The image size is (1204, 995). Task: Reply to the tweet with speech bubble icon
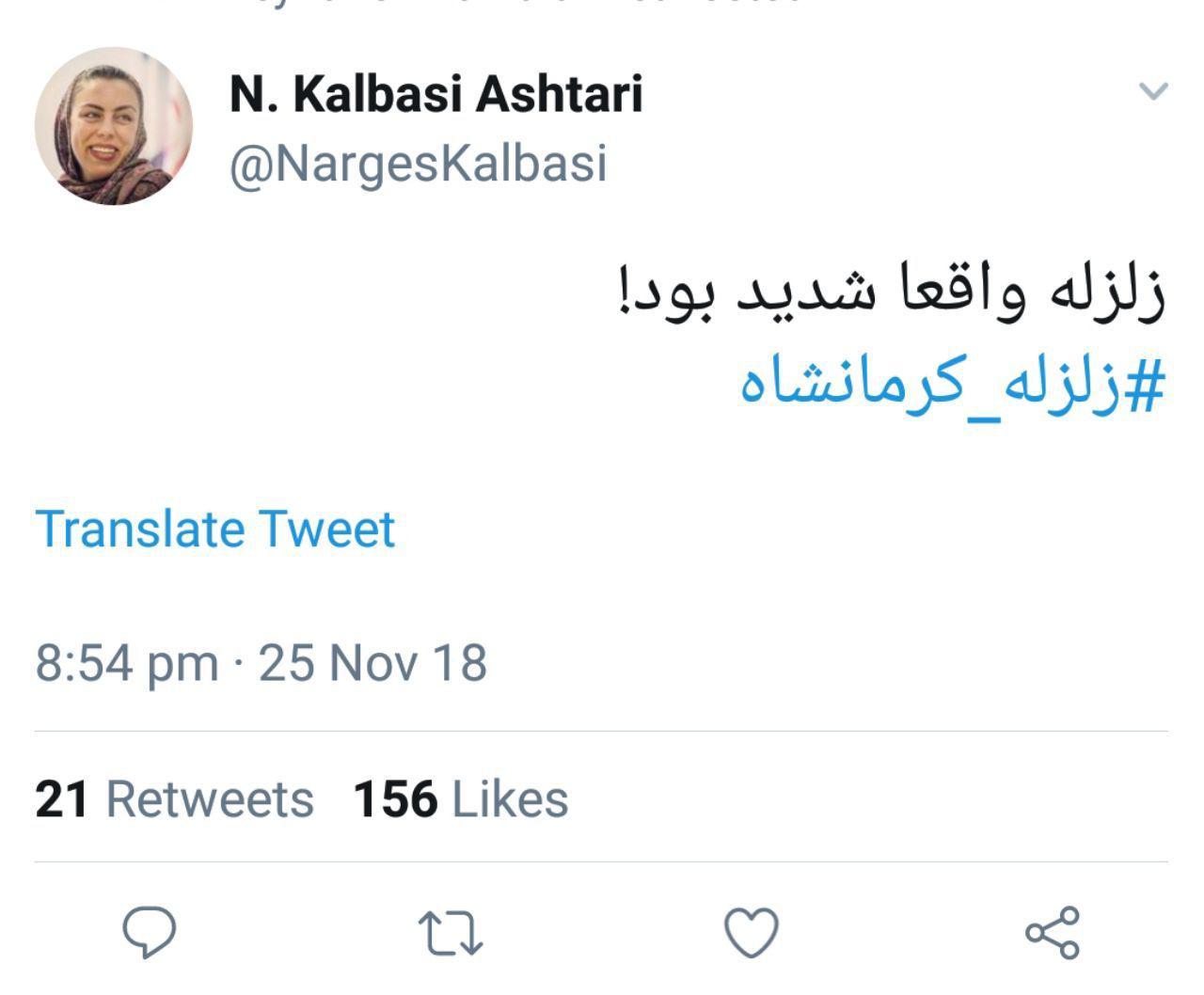pos(150,931)
